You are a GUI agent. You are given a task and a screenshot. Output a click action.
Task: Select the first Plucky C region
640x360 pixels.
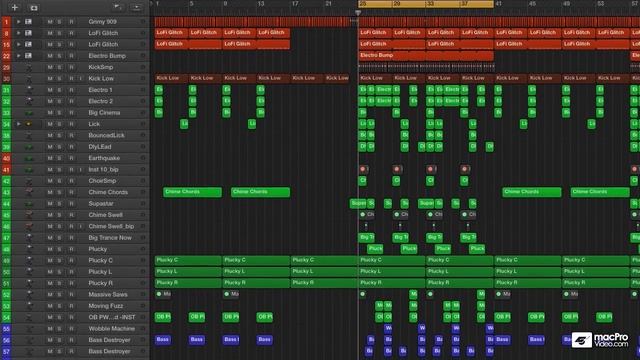(x=188, y=260)
